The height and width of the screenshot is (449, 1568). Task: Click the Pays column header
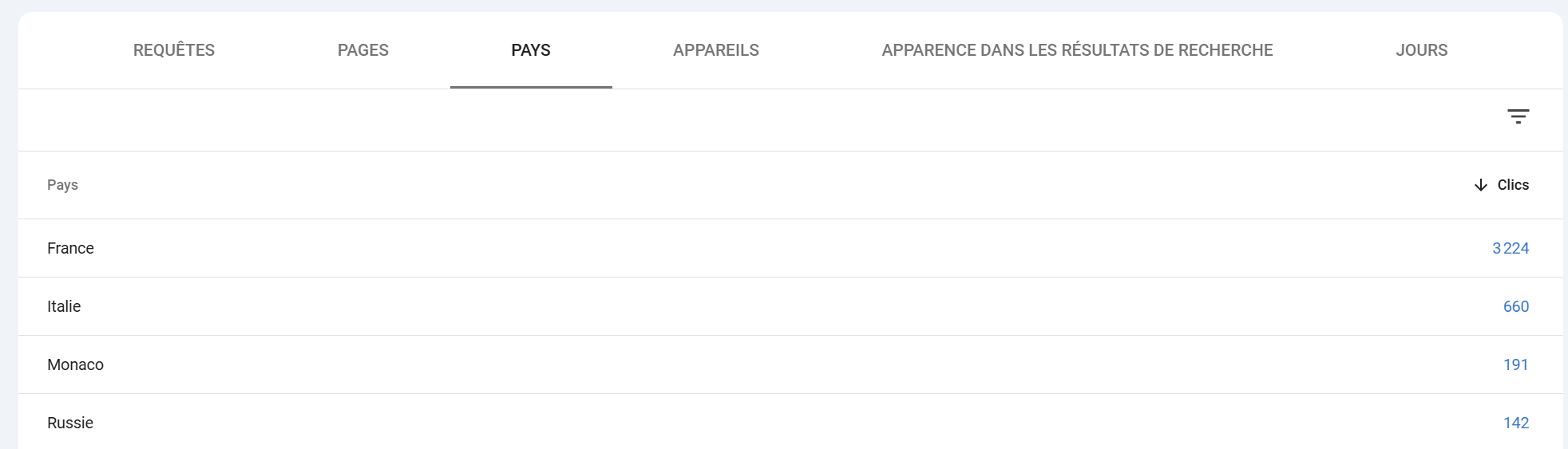point(62,185)
